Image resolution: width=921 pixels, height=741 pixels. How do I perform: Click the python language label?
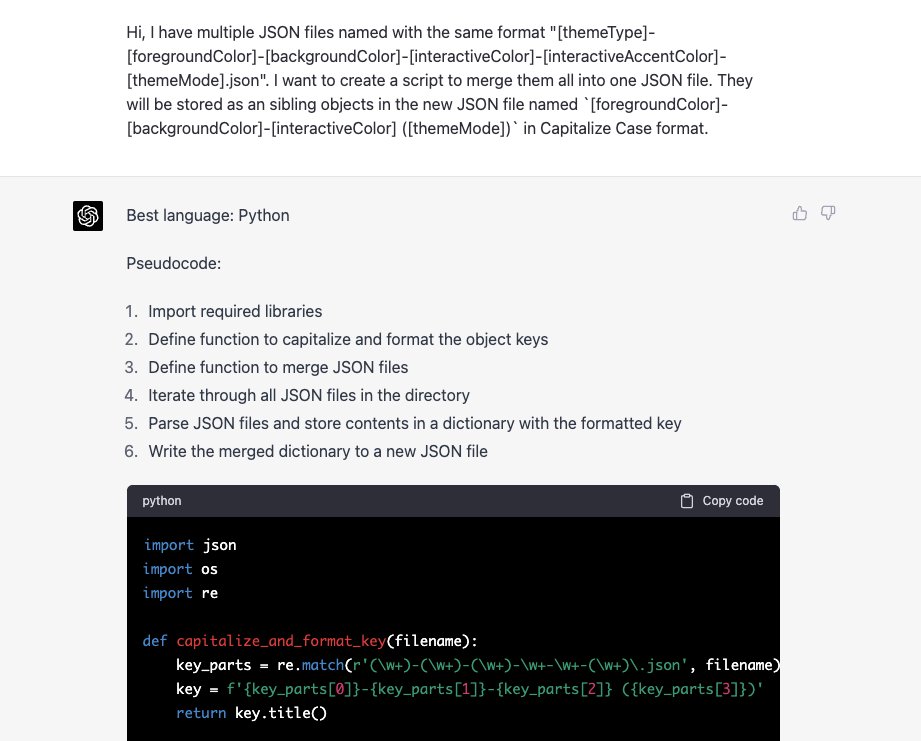[162, 501]
